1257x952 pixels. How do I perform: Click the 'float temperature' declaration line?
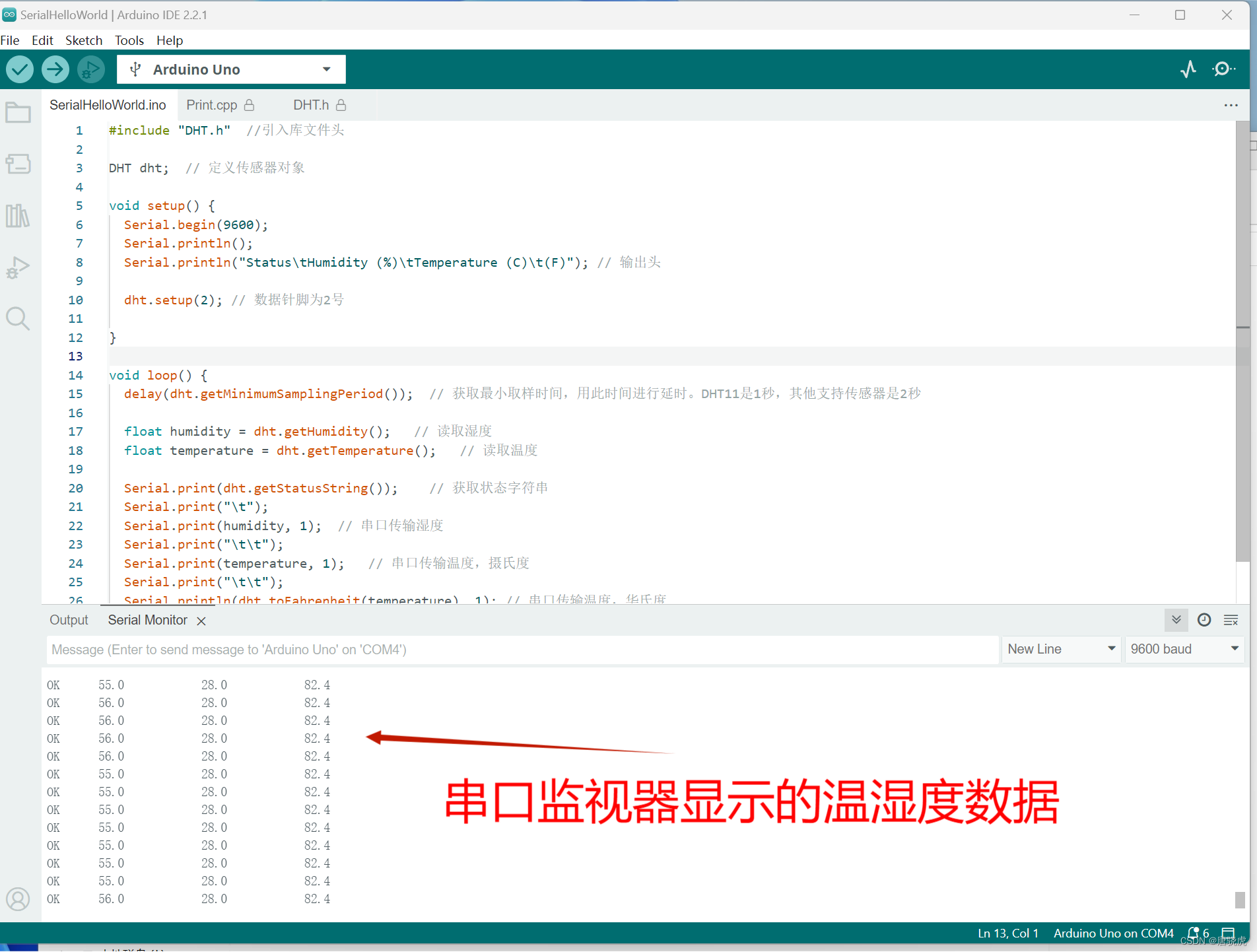point(280,451)
